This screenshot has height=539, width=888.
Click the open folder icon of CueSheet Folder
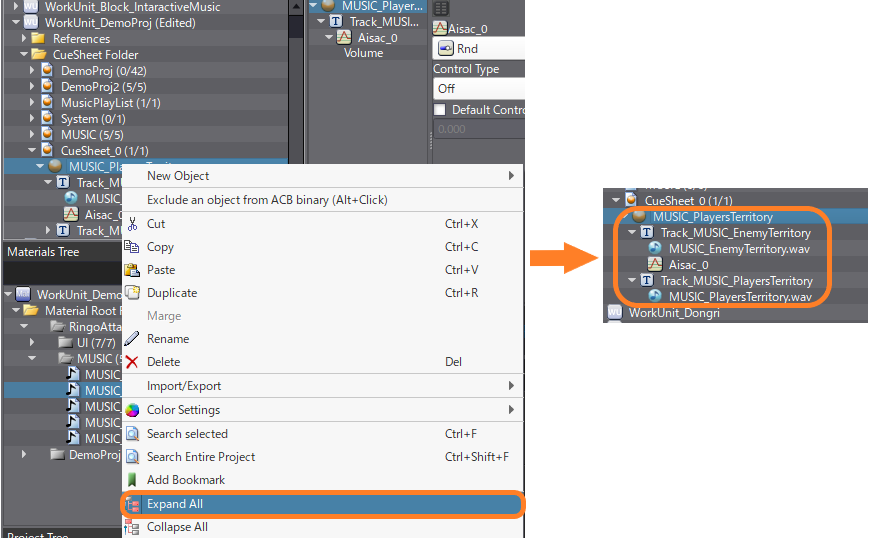(x=39, y=54)
